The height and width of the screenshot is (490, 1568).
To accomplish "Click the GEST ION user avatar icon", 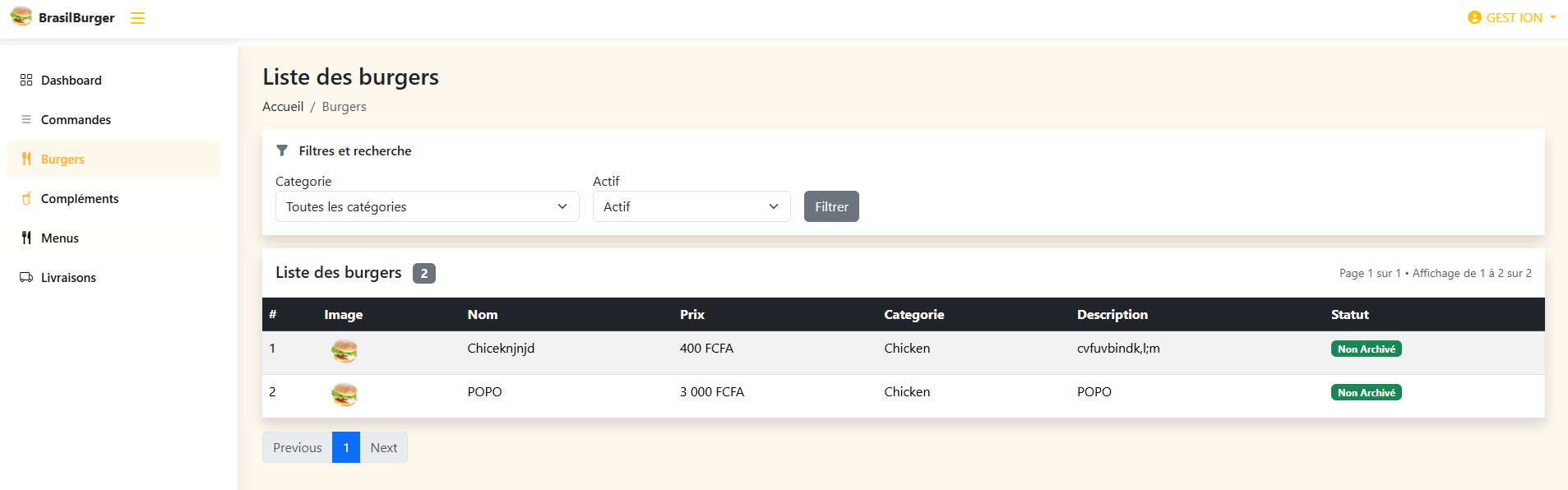I will pyautogui.click(x=1474, y=17).
